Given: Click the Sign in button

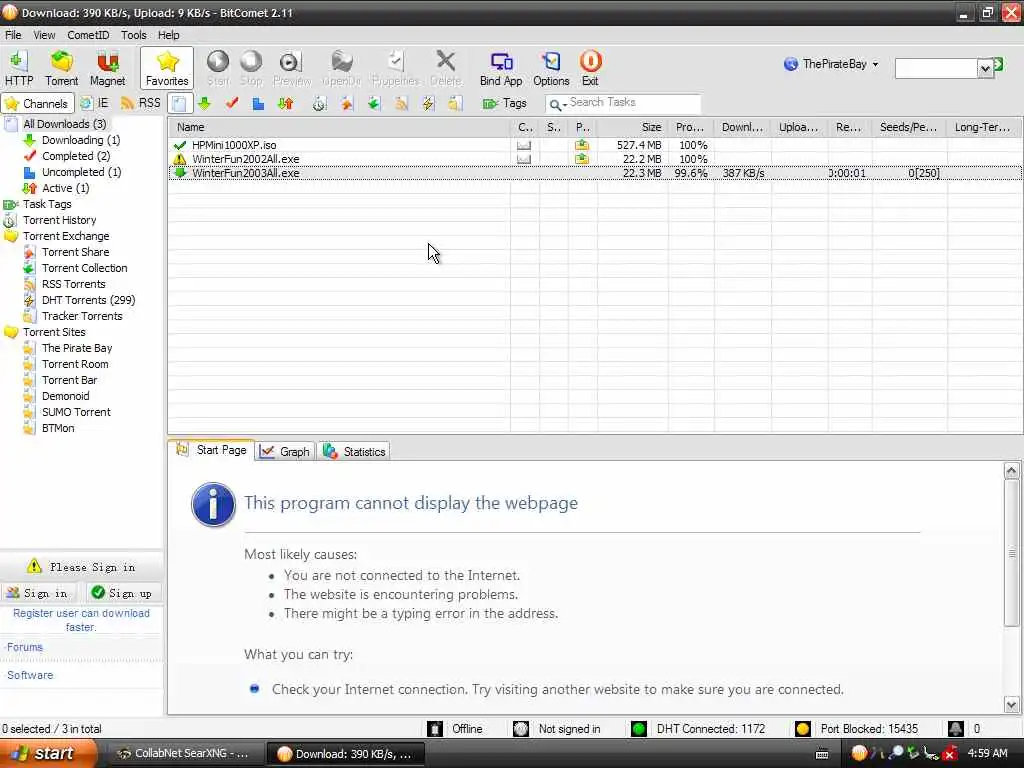Looking at the screenshot, I should [39, 593].
